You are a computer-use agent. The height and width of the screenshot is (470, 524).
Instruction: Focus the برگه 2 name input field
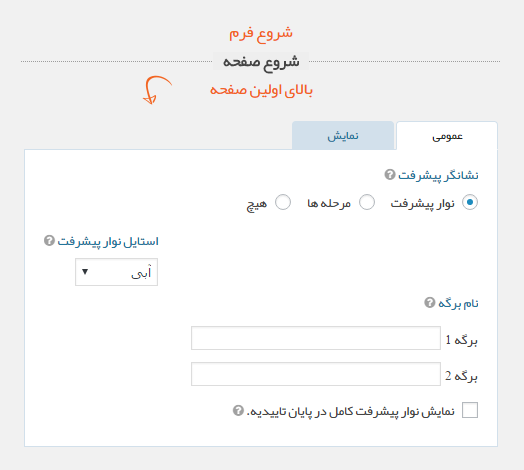pos(316,374)
